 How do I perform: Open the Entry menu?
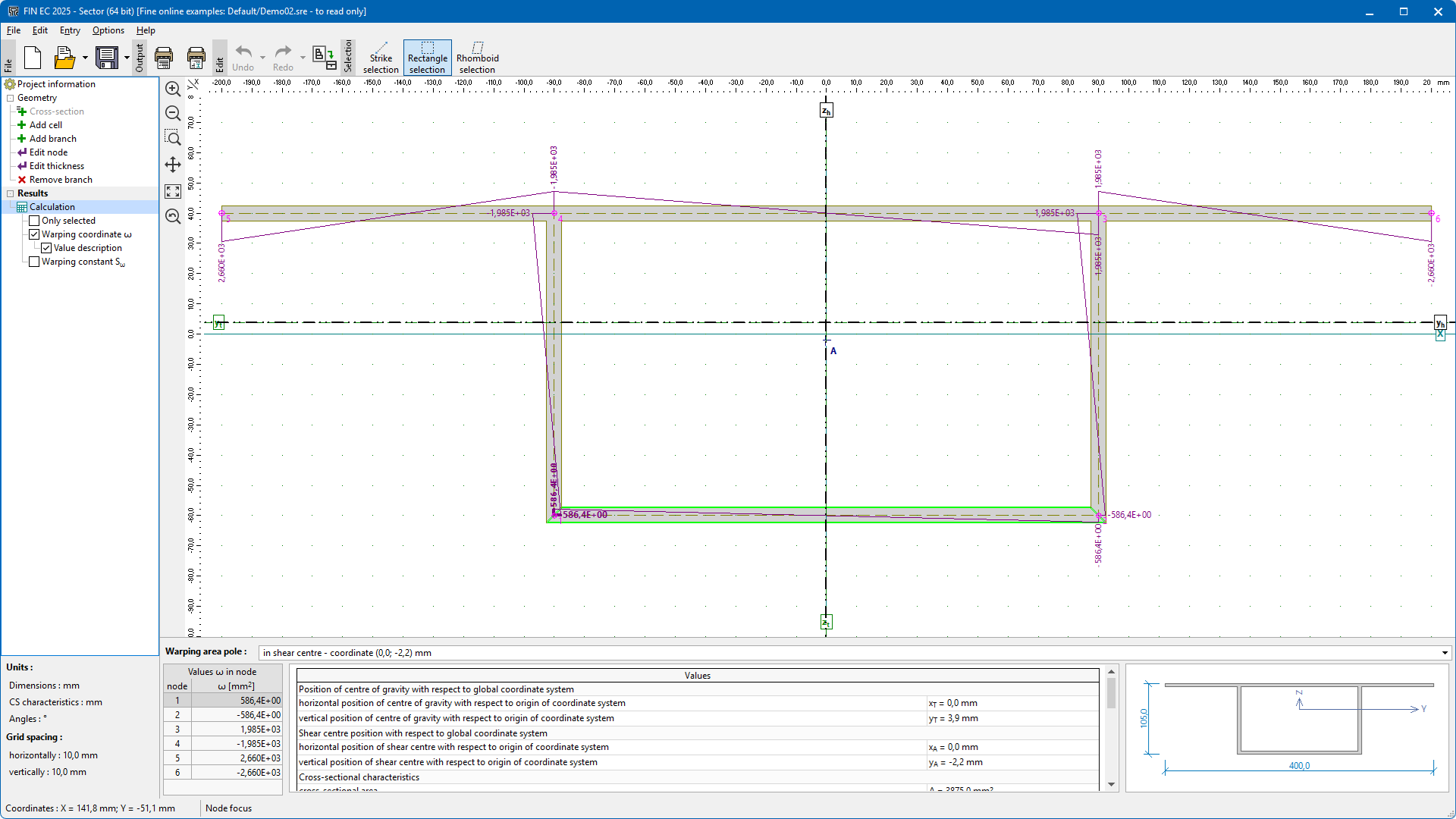click(x=70, y=30)
